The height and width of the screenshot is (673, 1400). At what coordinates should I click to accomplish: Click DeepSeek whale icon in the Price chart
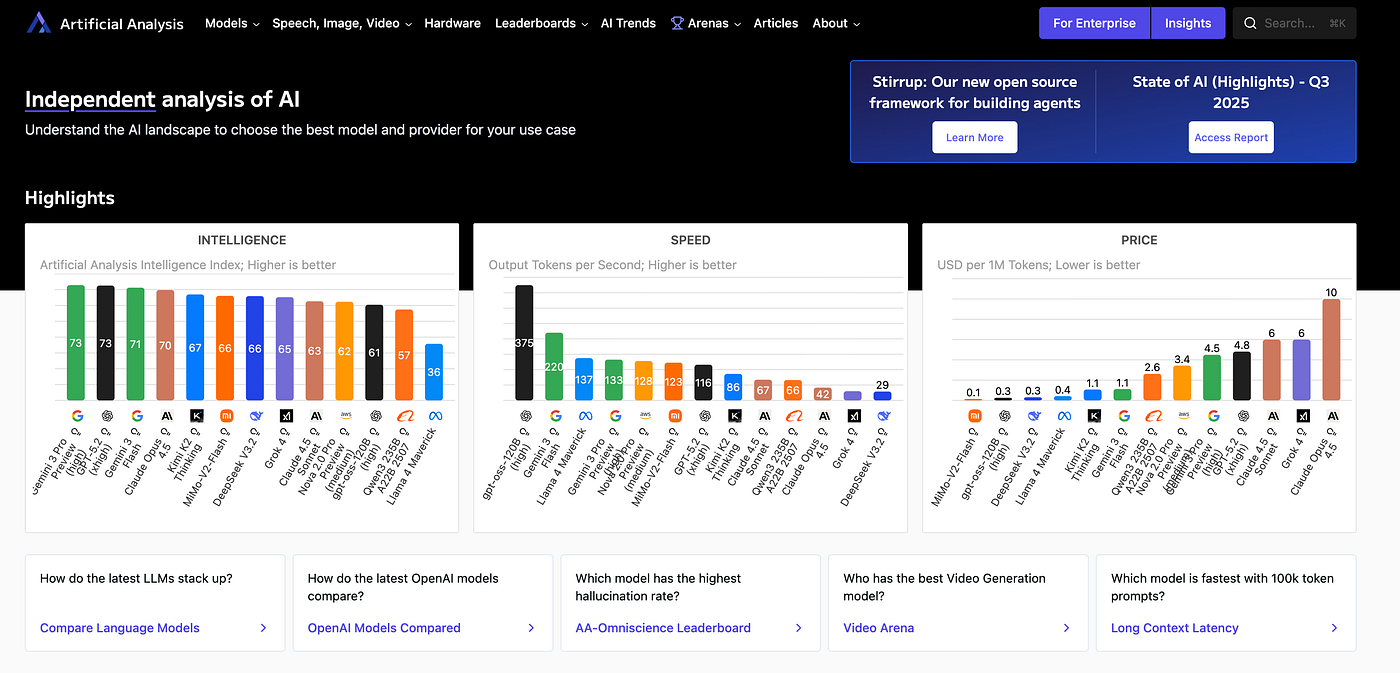point(1034,416)
